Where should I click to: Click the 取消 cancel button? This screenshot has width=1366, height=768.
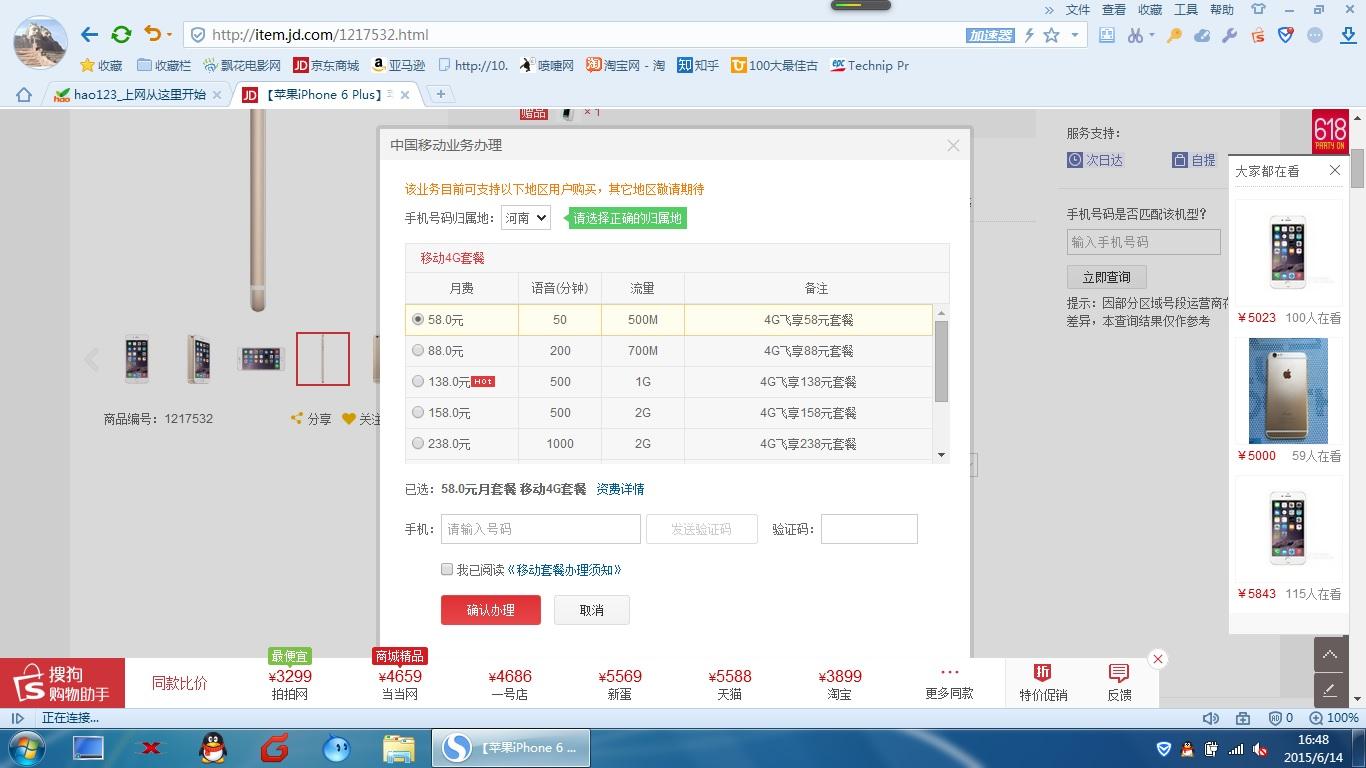point(592,610)
